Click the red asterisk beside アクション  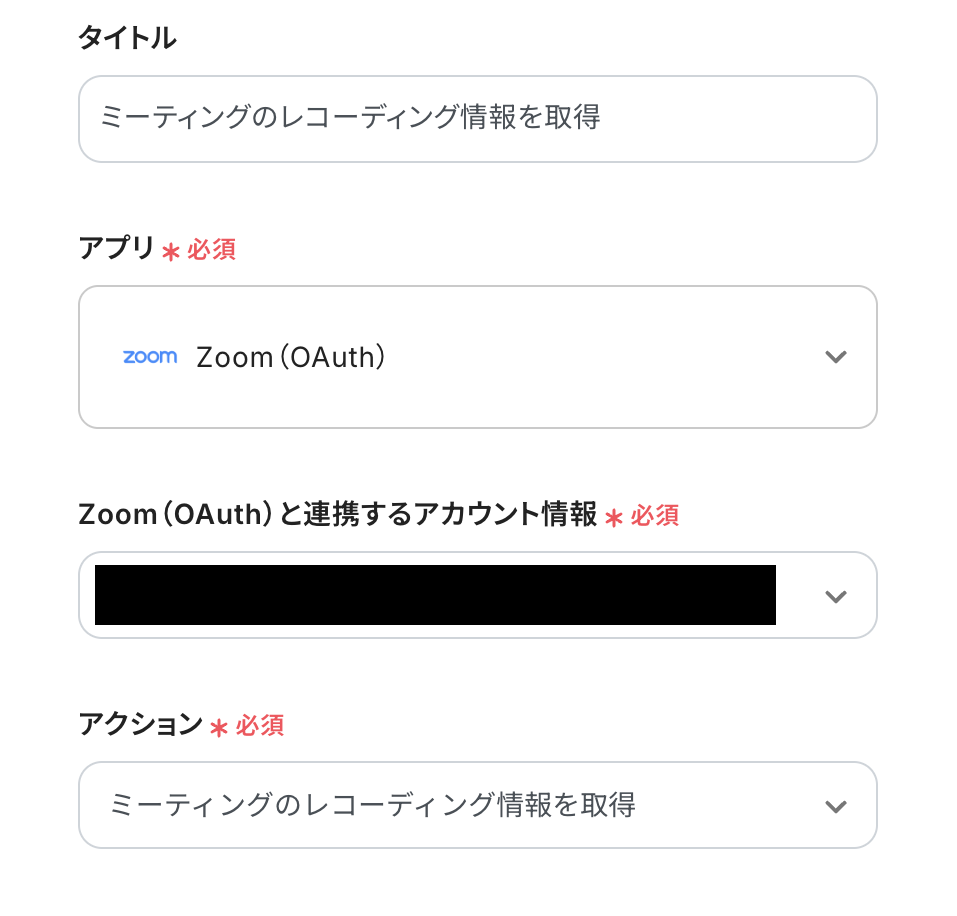pyautogui.click(x=219, y=727)
